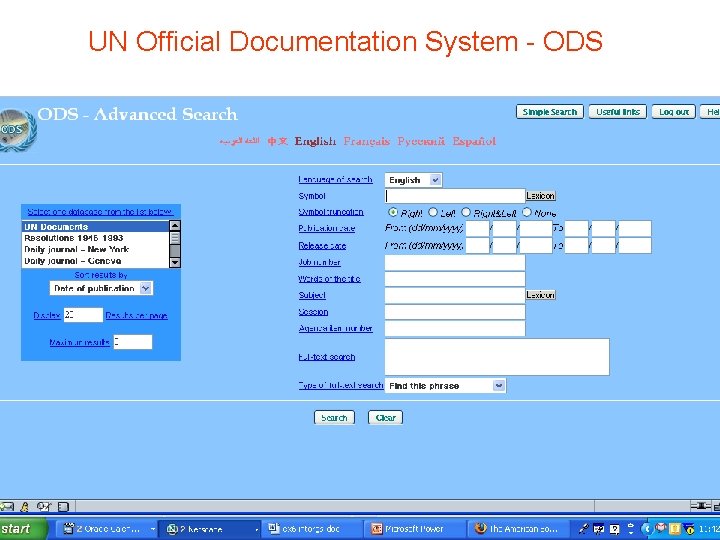This screenshot has width=720, height=540.
Task: Click the Words of the title field
Action: tap(455, 279)
